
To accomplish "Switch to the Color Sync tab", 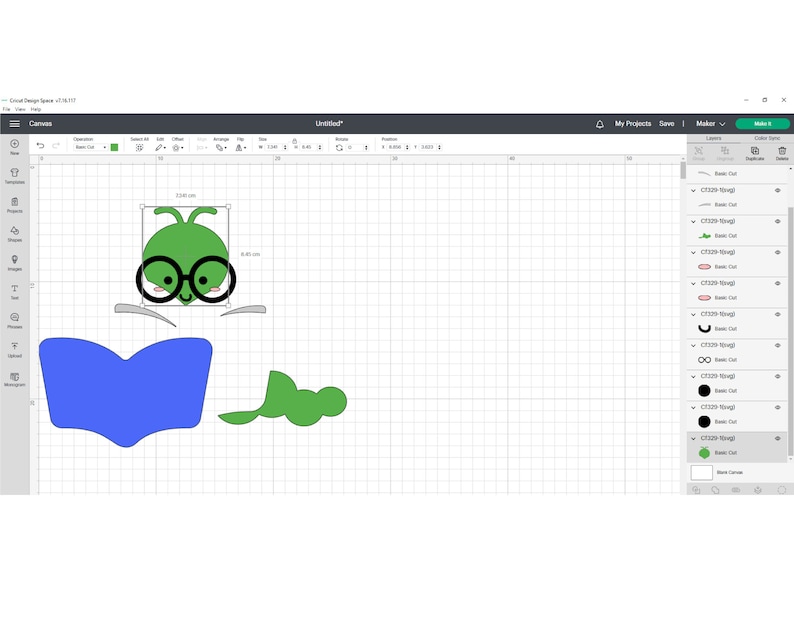I will coord(767,138).
